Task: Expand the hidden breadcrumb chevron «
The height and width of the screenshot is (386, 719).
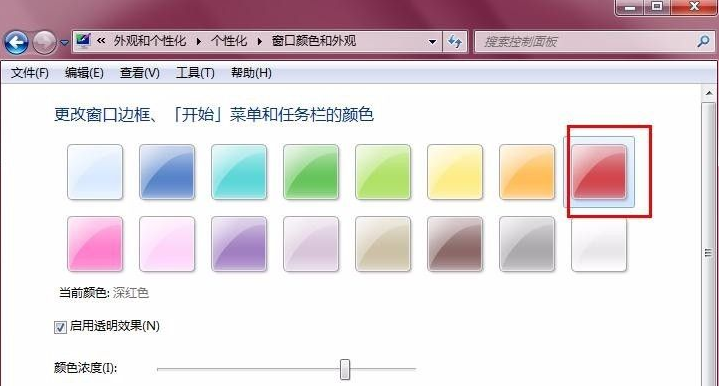Action: 101,41
